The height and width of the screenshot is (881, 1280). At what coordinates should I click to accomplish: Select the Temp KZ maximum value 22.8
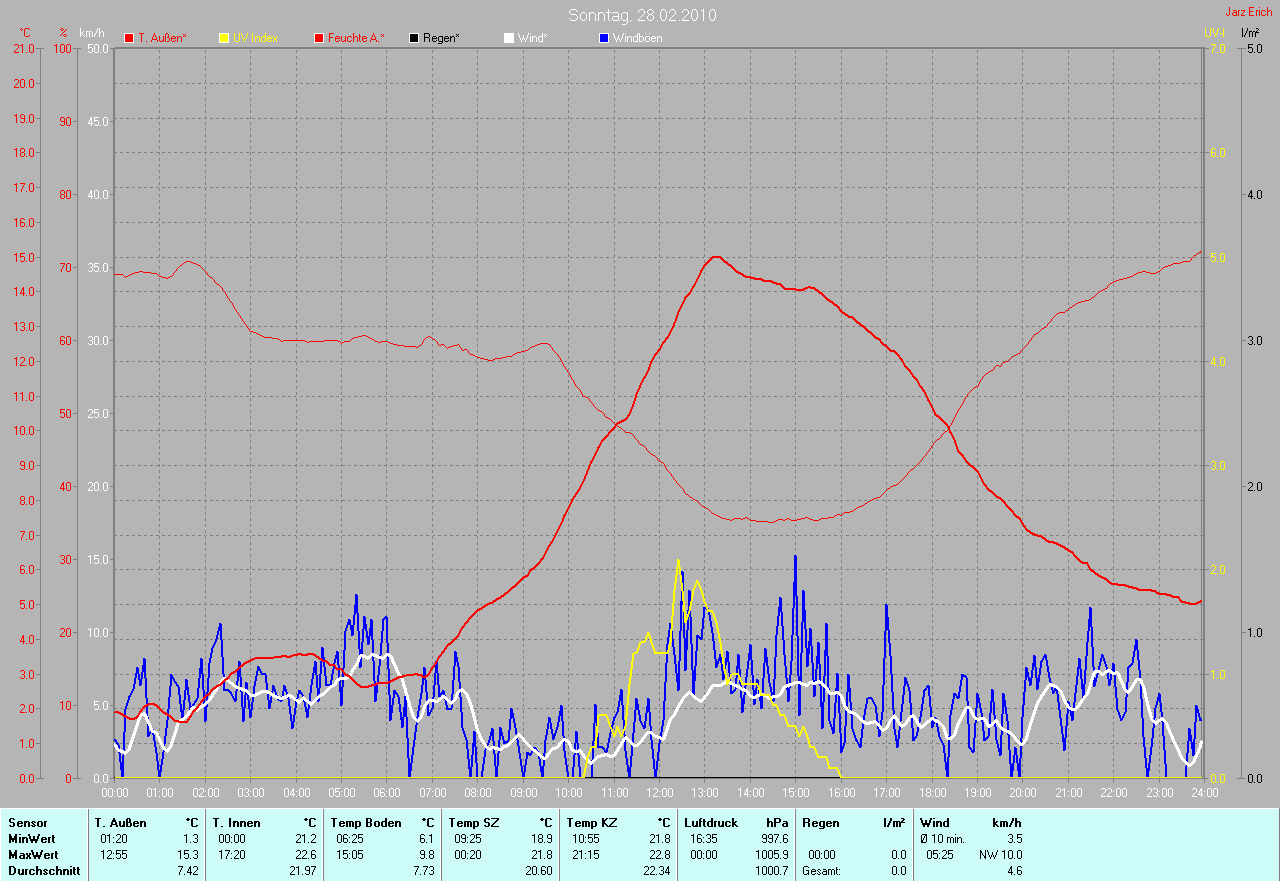click(658, 855)
